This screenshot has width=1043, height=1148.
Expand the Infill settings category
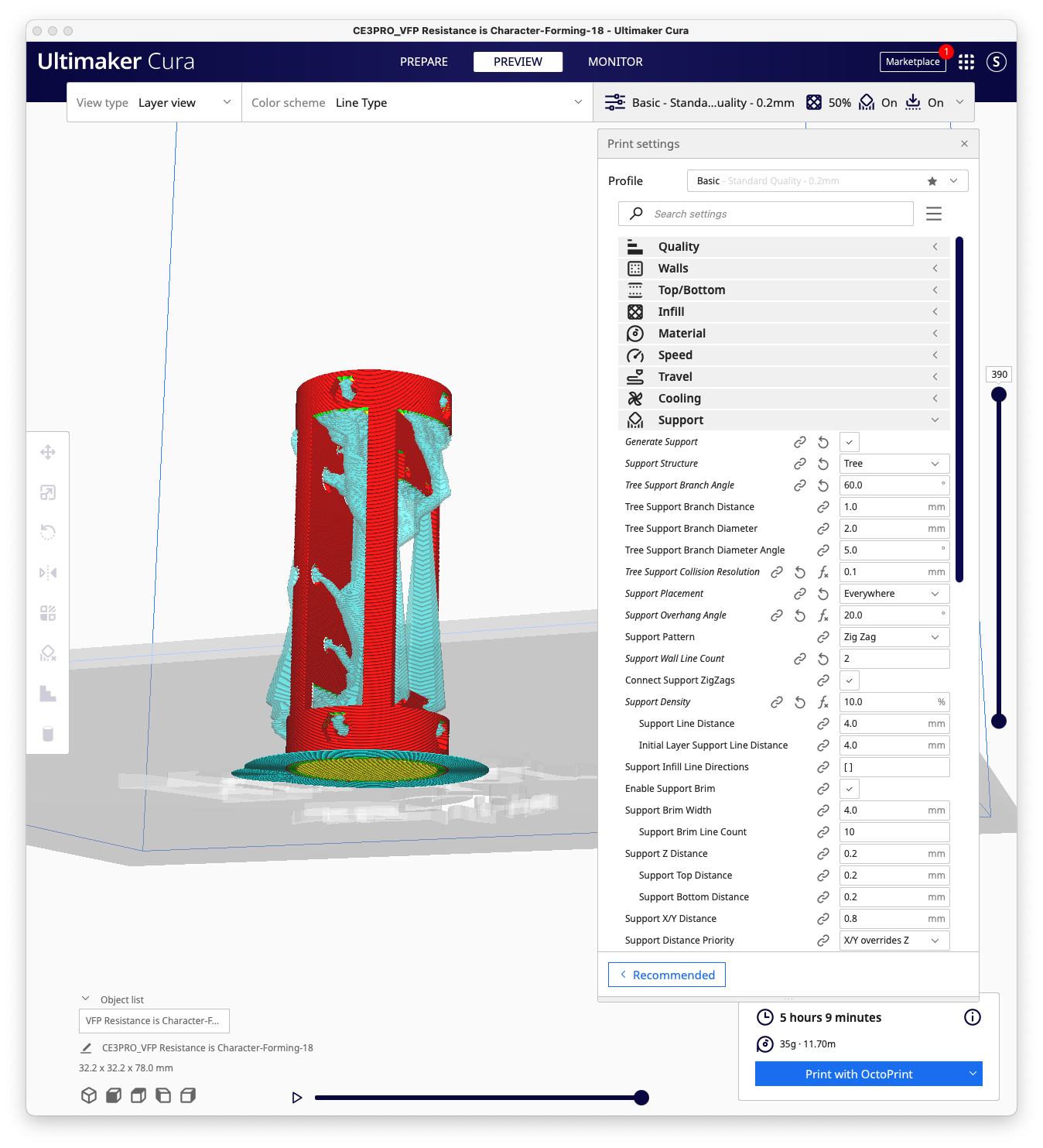[x=784, y=312]
